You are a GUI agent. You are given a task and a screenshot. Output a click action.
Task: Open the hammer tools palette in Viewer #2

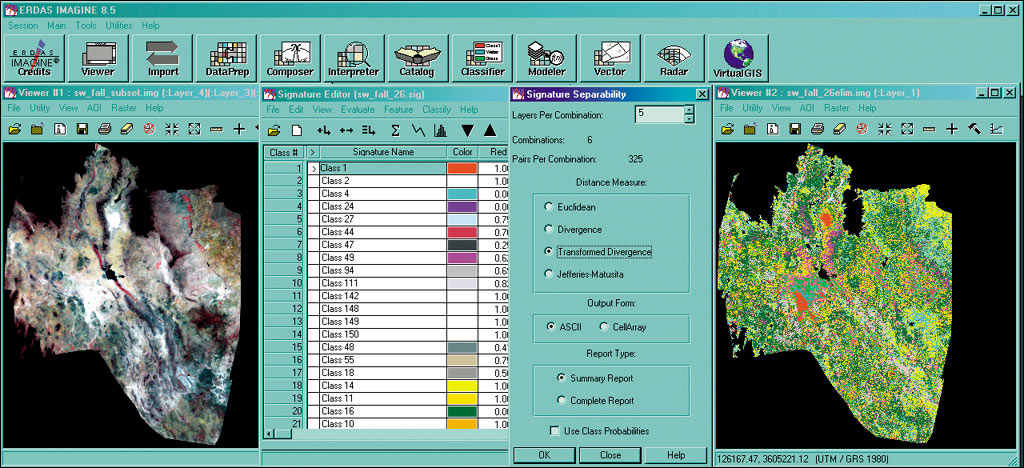[x=974, y=129]
